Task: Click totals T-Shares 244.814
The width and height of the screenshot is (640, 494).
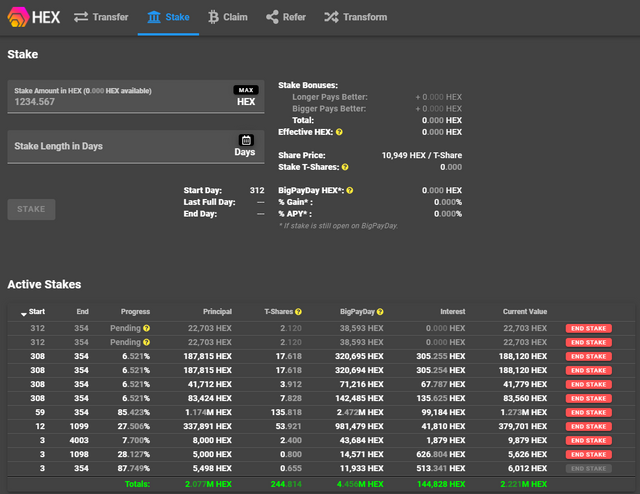Action: (286, 484)
